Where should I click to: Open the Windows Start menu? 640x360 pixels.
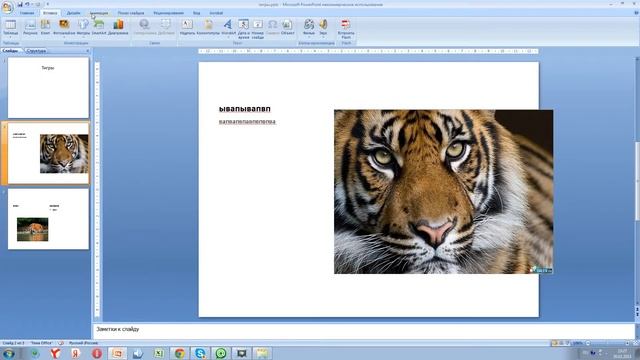click(x=9, y=353)
